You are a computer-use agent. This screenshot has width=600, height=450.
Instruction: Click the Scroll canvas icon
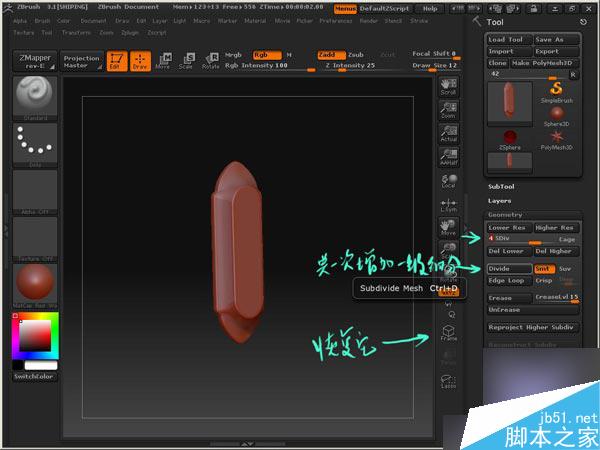click(x=448, y=87)
